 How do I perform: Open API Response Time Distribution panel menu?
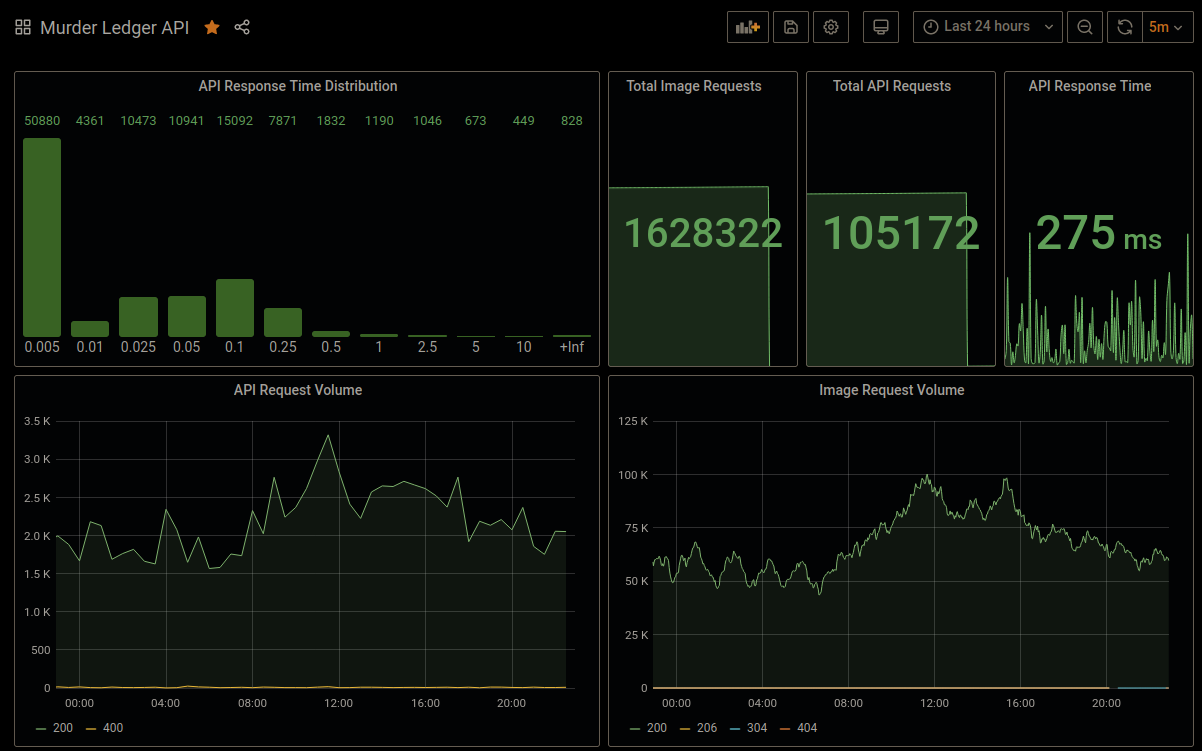pos(298,86)
